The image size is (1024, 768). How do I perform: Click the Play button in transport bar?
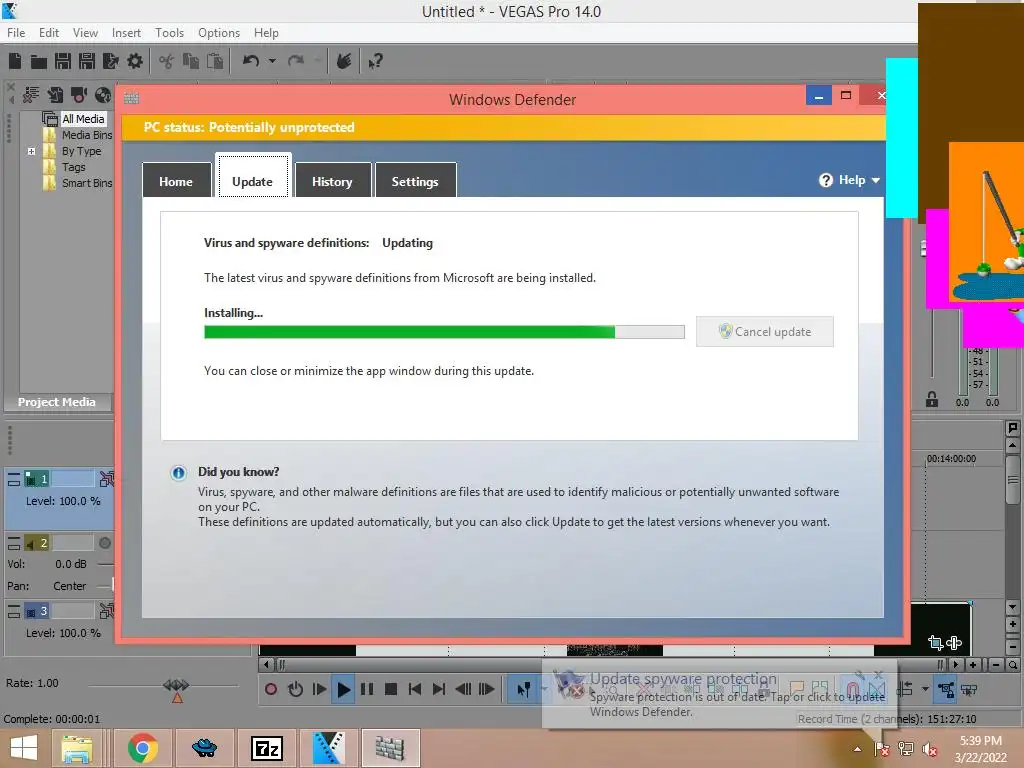(344, 690)
